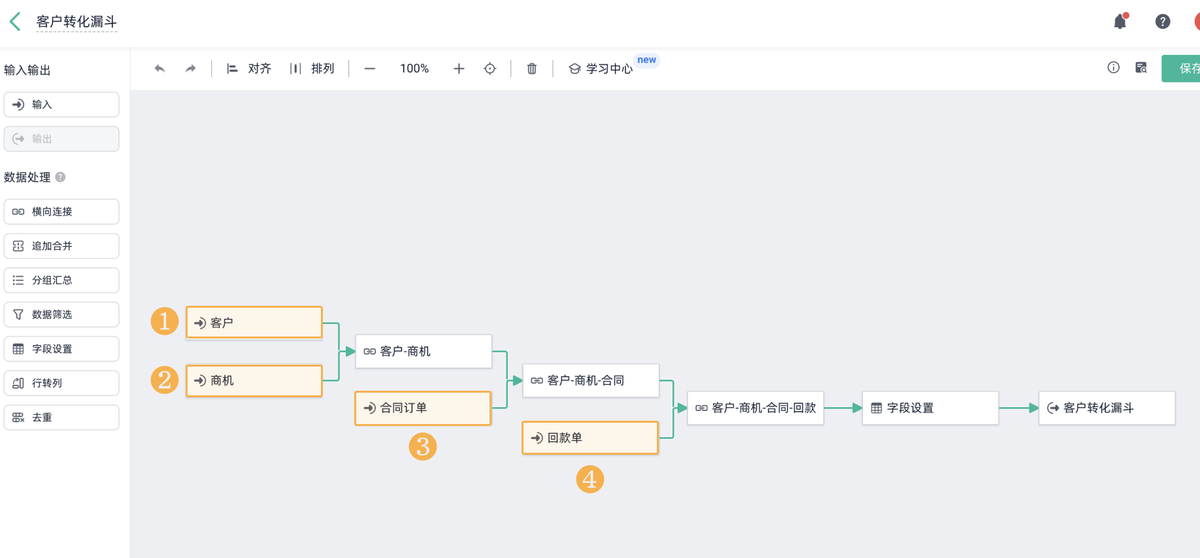The height and width of the screenshot is (558, 1200).
Task: Redo the last canvas action
Action: coord(190,69)
